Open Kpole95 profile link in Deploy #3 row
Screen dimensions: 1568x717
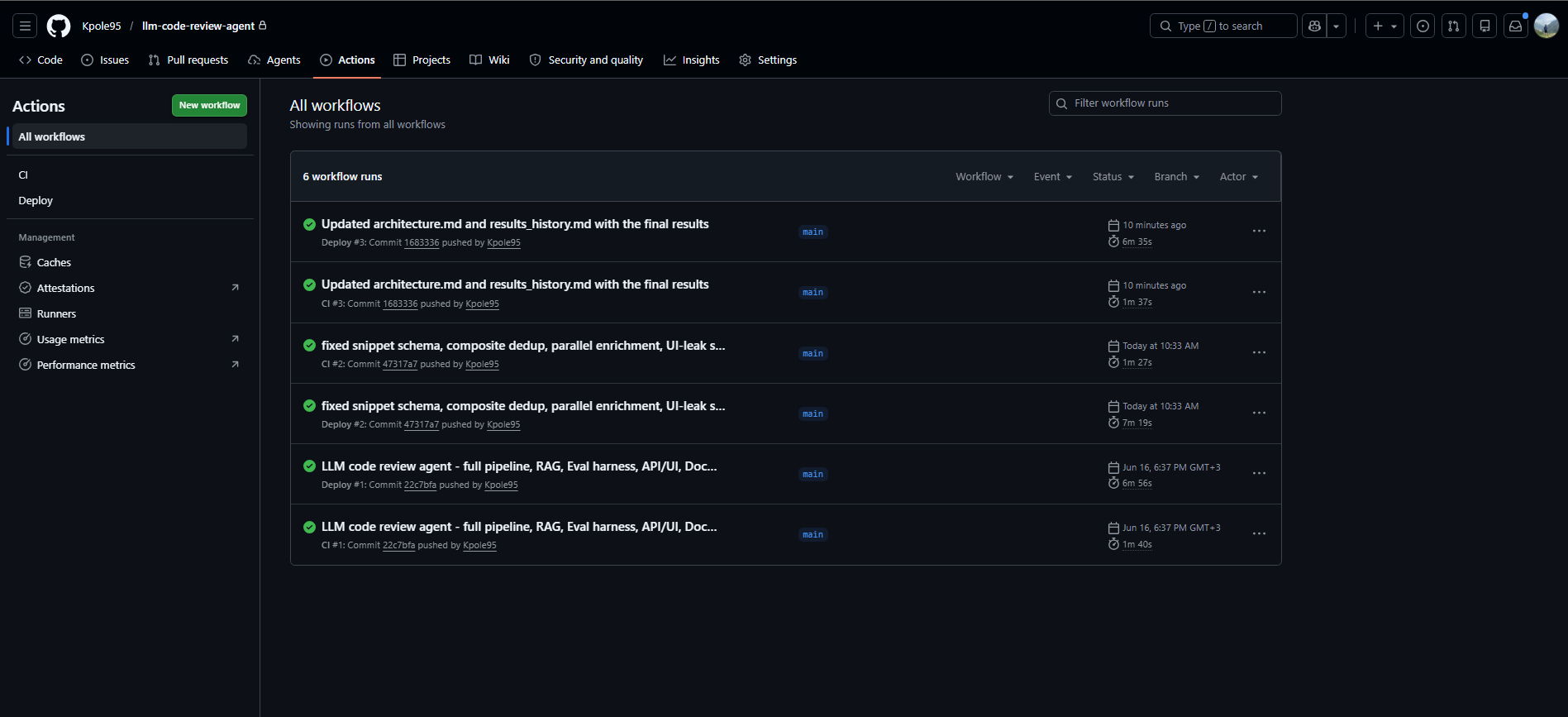click(x=504, y=243)
